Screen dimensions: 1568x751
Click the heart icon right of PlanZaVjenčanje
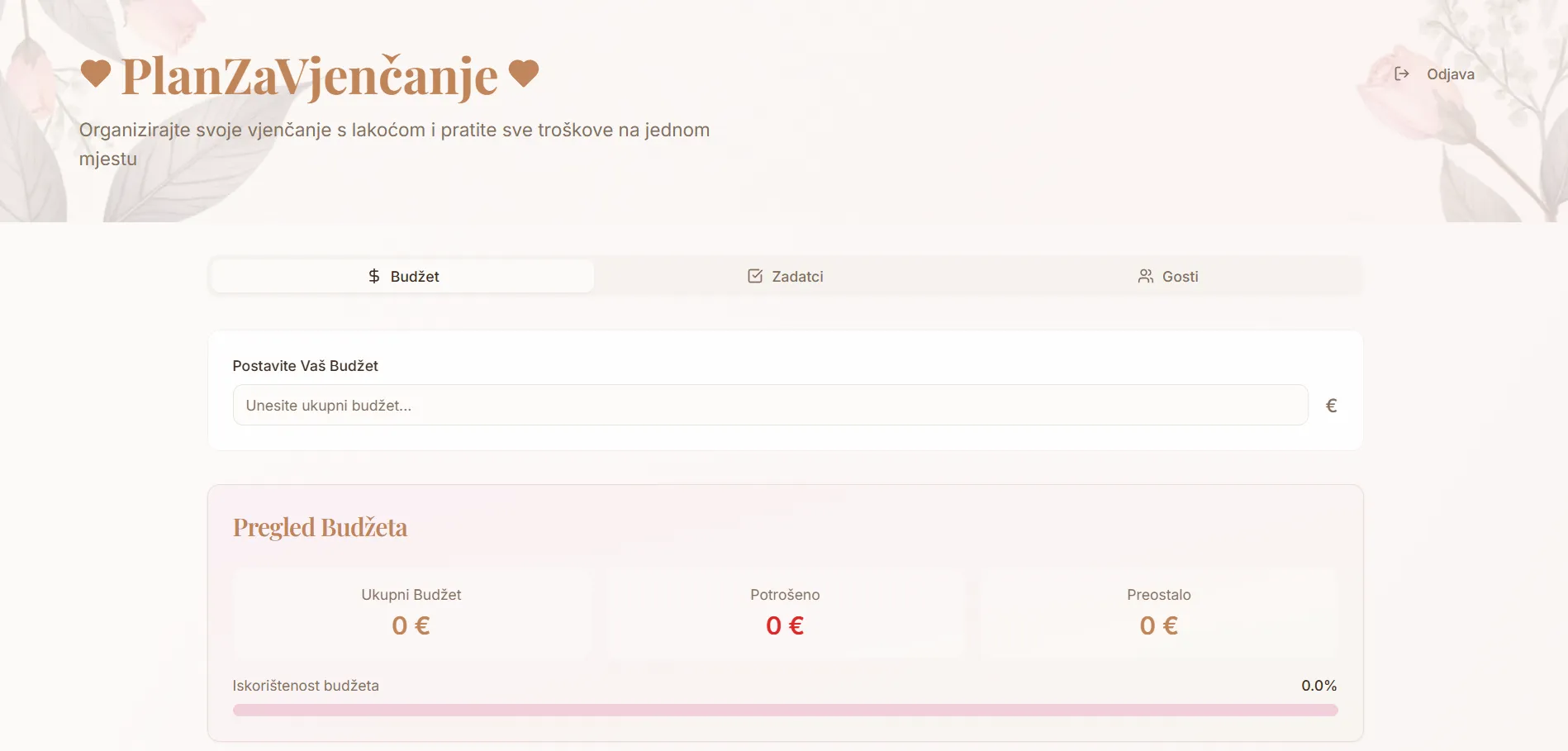click(x=524, y=74)
